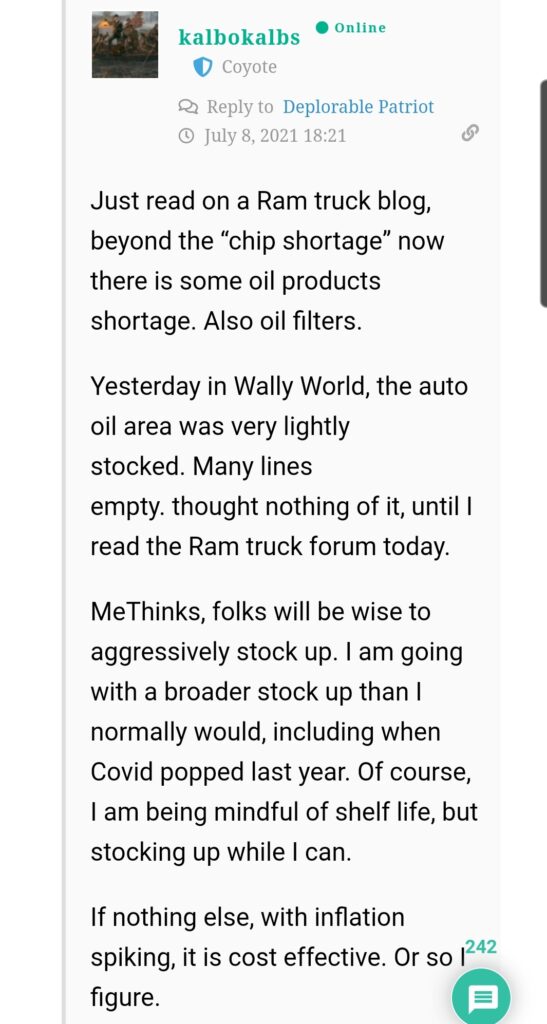Screen dimensions: 547x1024
Task: Click the green Online status dot
Action: pos(321,27)
